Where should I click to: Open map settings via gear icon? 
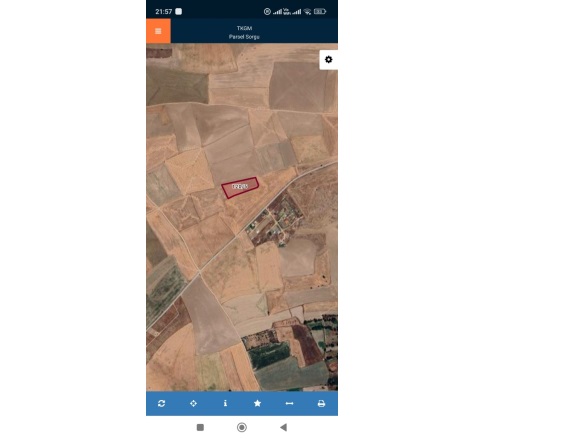[329, 60]
